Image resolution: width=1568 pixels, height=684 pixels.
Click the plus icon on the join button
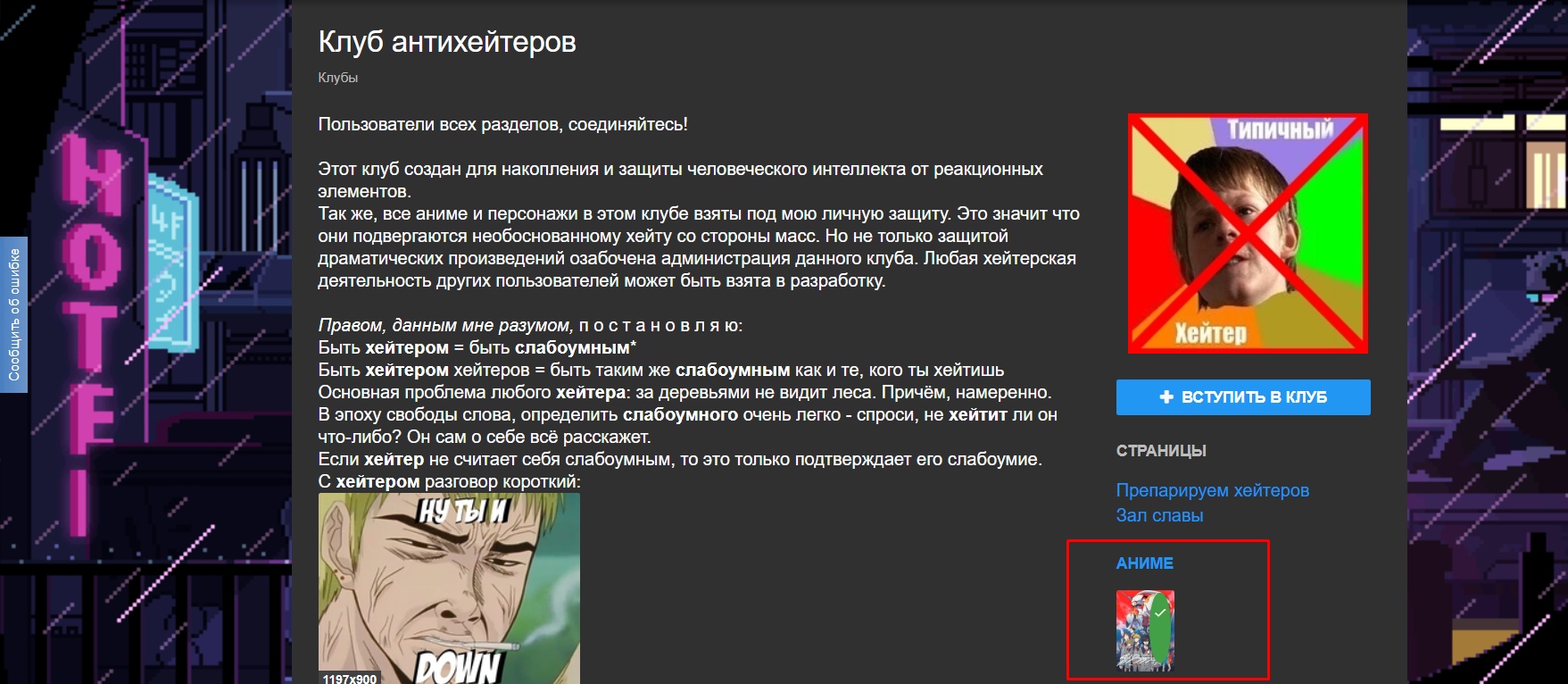(x=1166, y=397)
